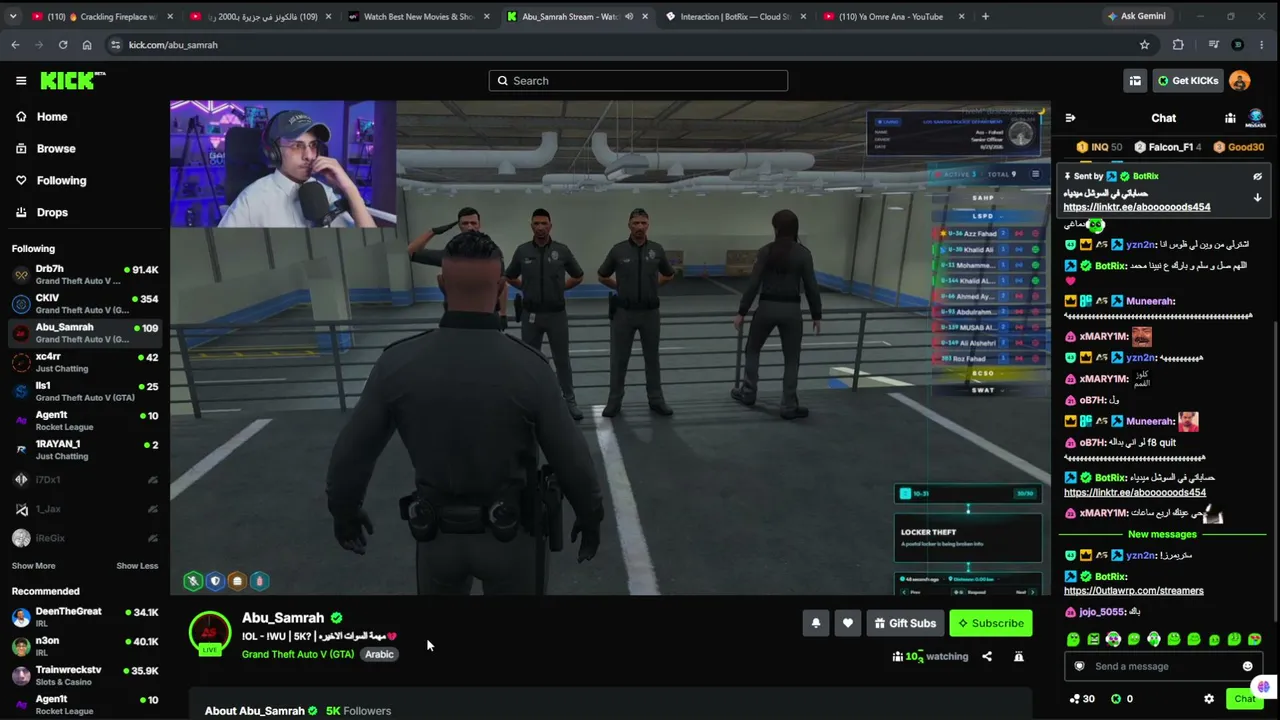This screenshot has height=720, width=1280.
Task: Click the address bar URL kick.com/abu_samrah
Action: [173, 45]
